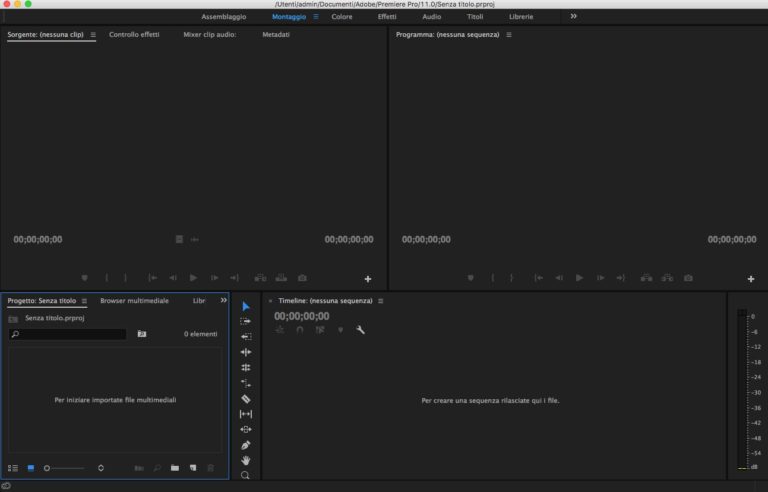Toggle Linked Selection in Timeline

[320, 330]
